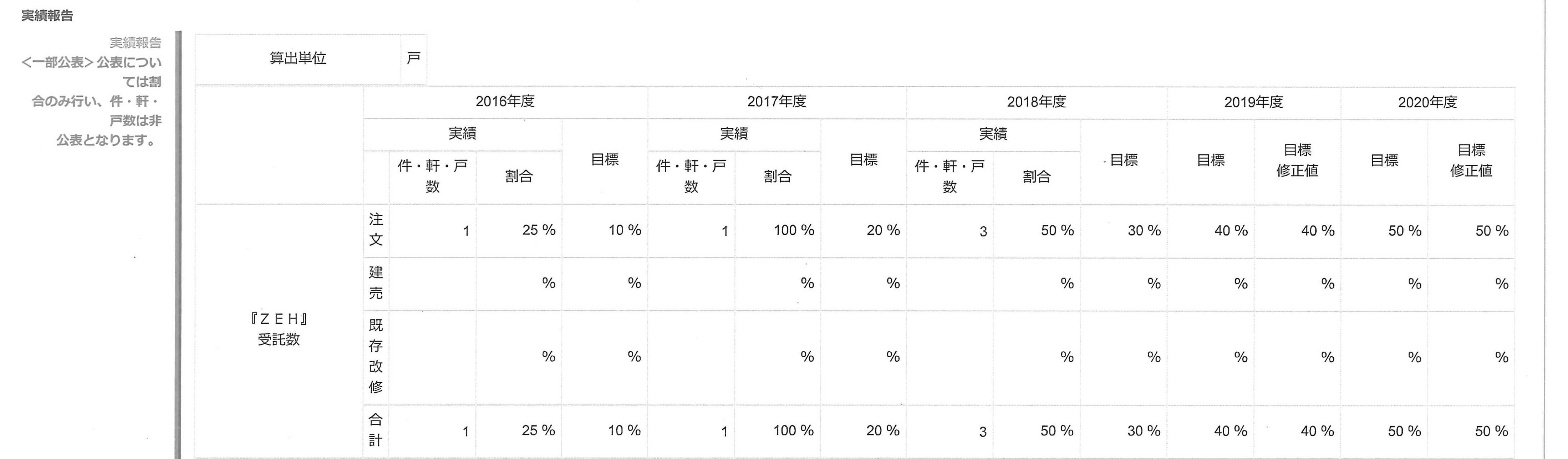Click the 3 count in 2018 合計 row
This screenshot has height=459, width=1568.
(x=982, y=432)
